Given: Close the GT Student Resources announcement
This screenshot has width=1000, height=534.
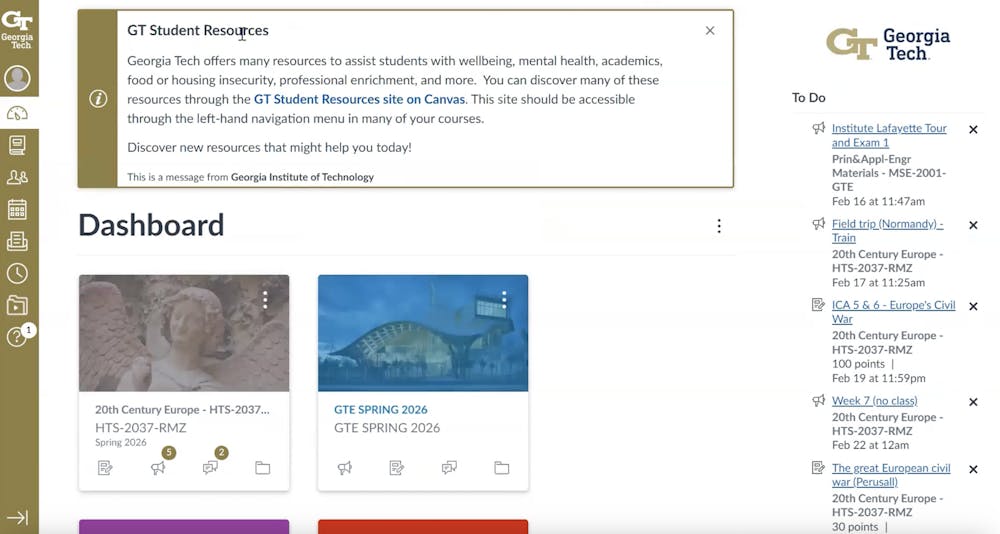Looking at the screenshot, I should pyautogui.click(x=710, y=31).
